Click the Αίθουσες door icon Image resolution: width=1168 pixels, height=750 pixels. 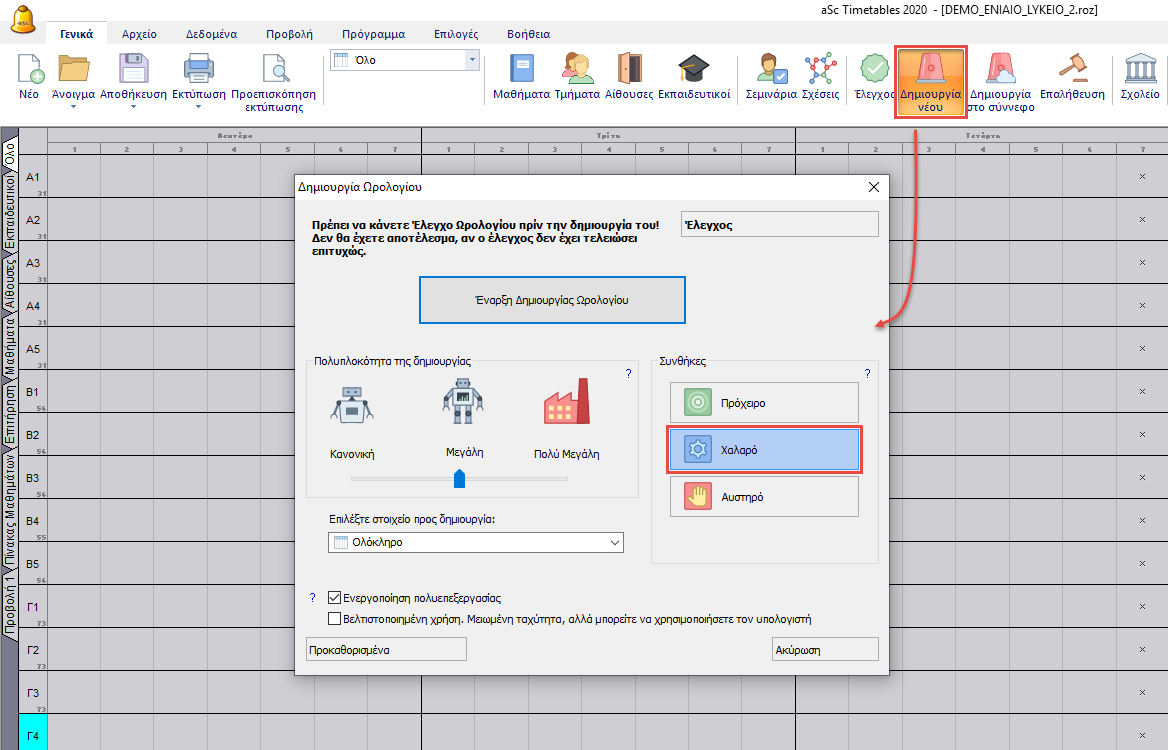point(629,70)
